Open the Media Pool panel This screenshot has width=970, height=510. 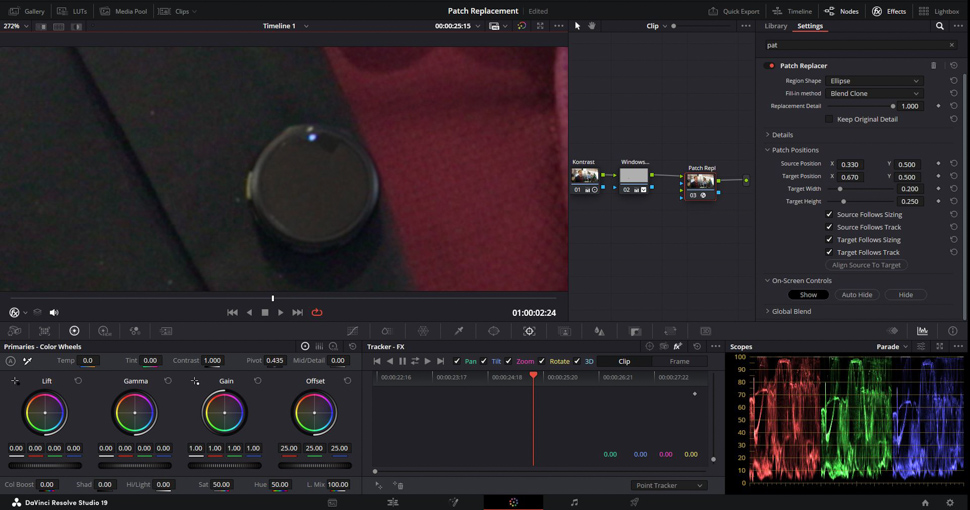point(124,11)
